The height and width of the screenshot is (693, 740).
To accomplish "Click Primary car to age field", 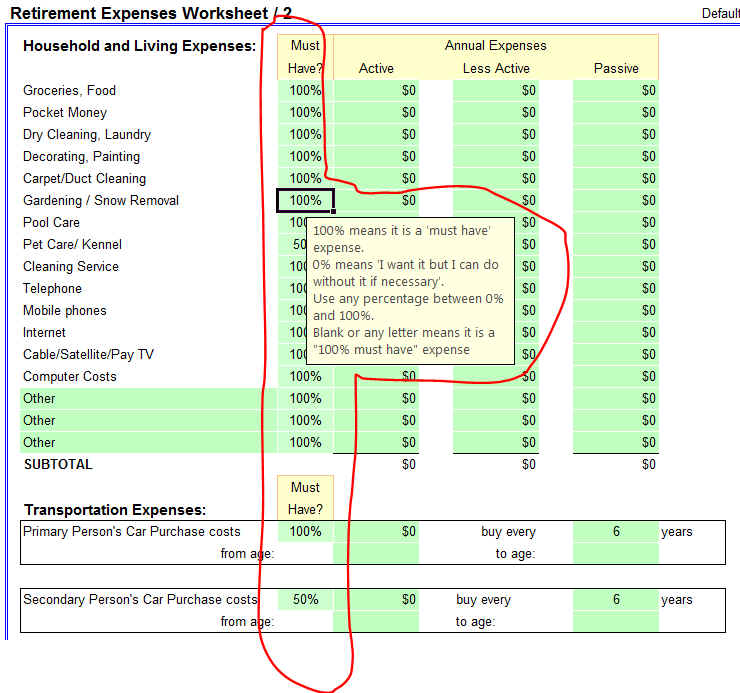I will (x=615, y=553).
